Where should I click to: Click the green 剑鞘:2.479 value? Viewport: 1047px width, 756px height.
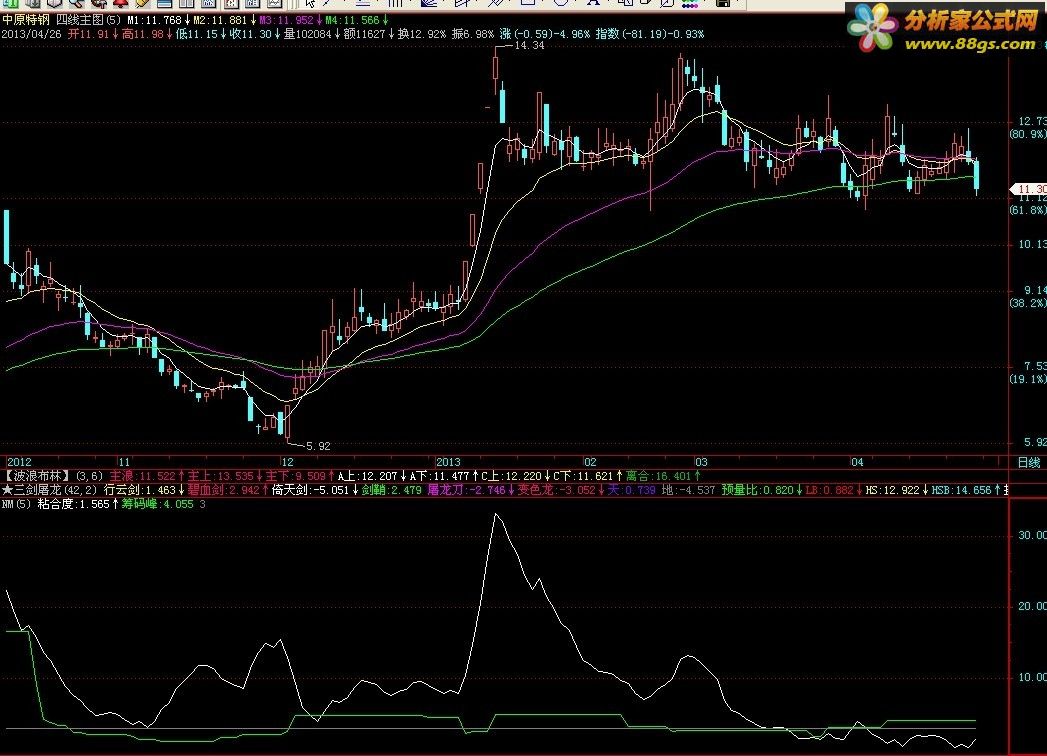[392, 490]
